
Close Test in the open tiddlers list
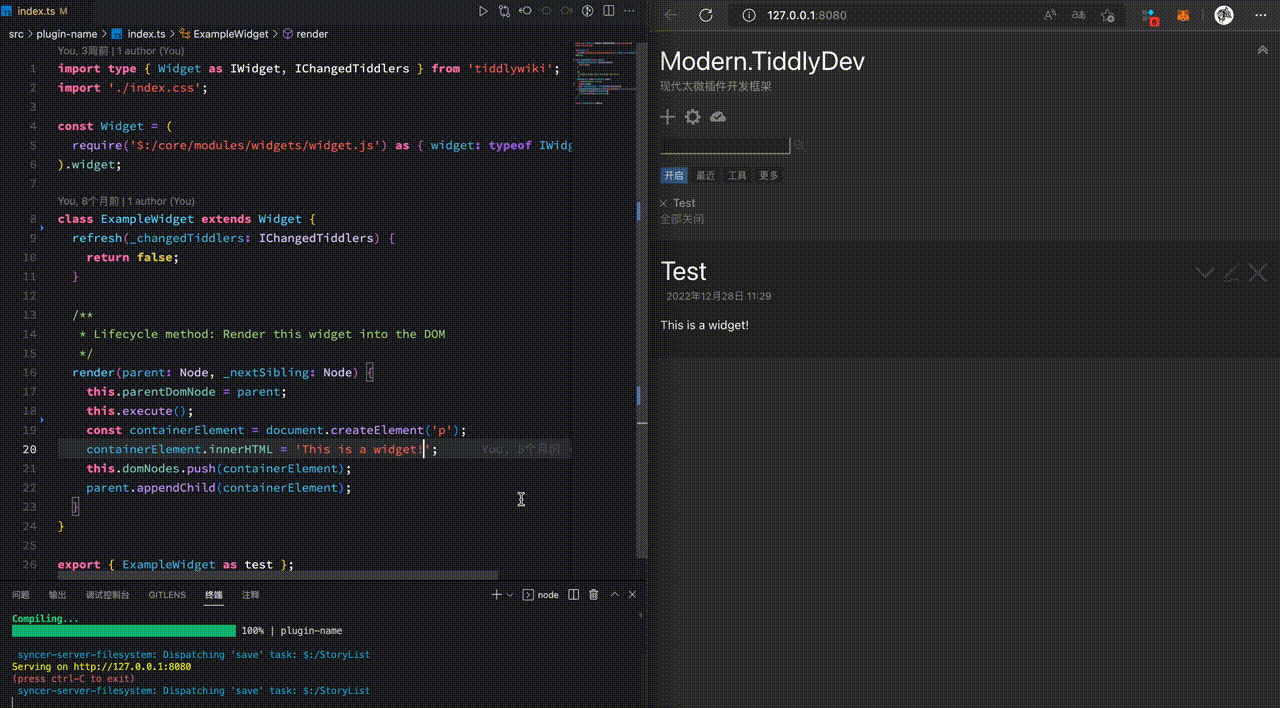(664, 203)
